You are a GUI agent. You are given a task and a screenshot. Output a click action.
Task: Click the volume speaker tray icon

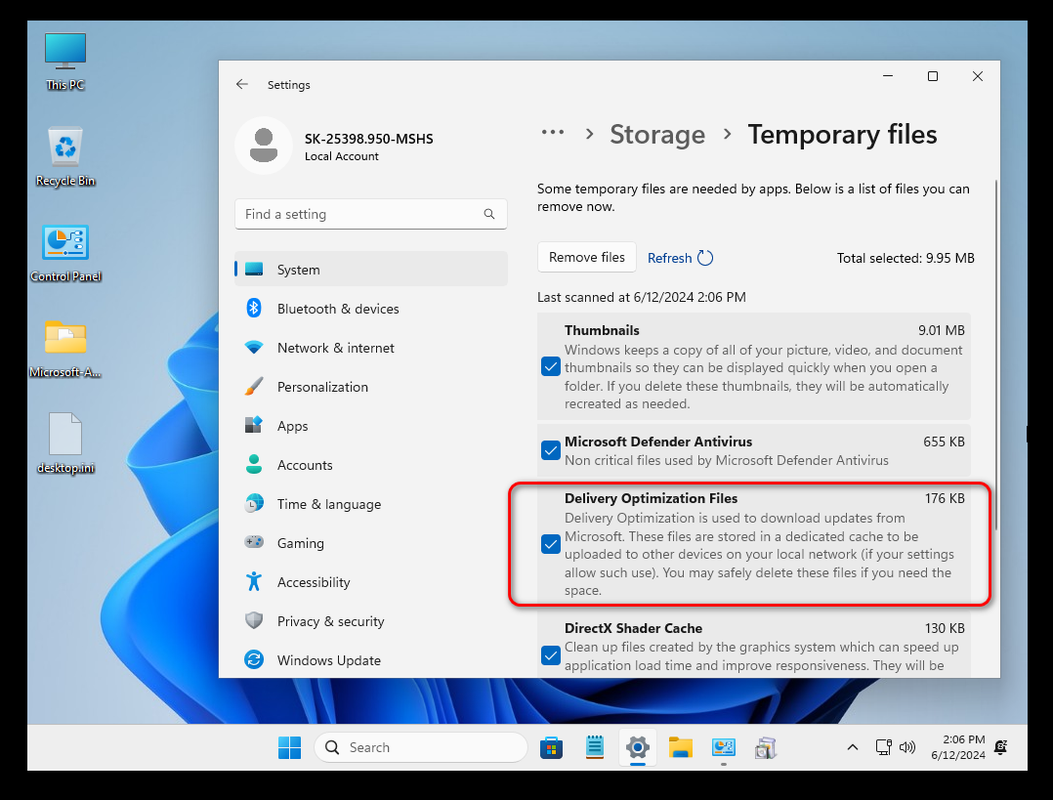click(907, 748)
